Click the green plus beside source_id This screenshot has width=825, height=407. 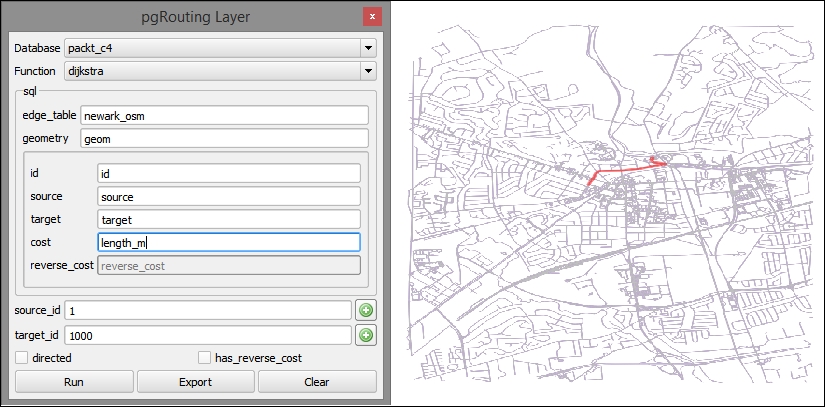click(x=366, y=310)
